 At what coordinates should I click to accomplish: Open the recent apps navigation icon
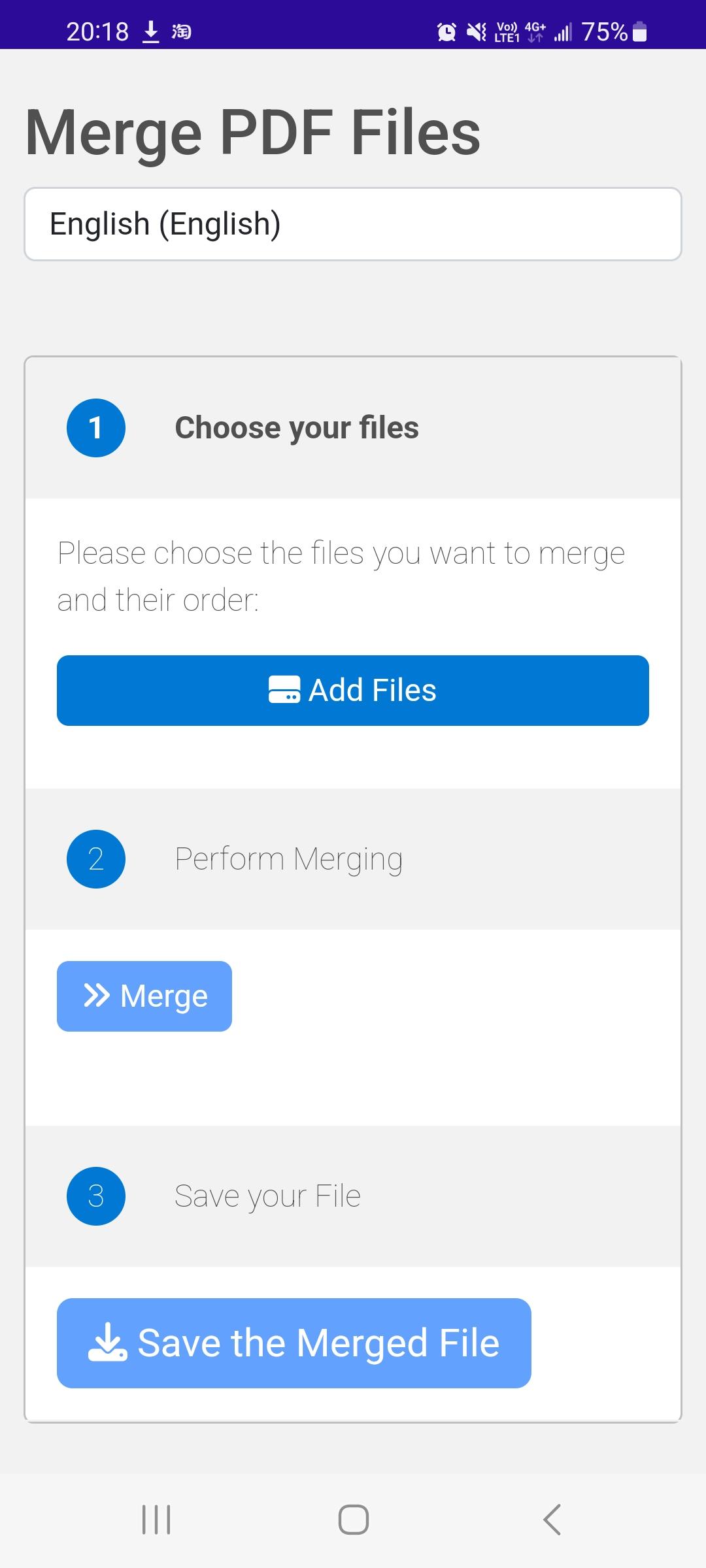tap(156, 1519)
